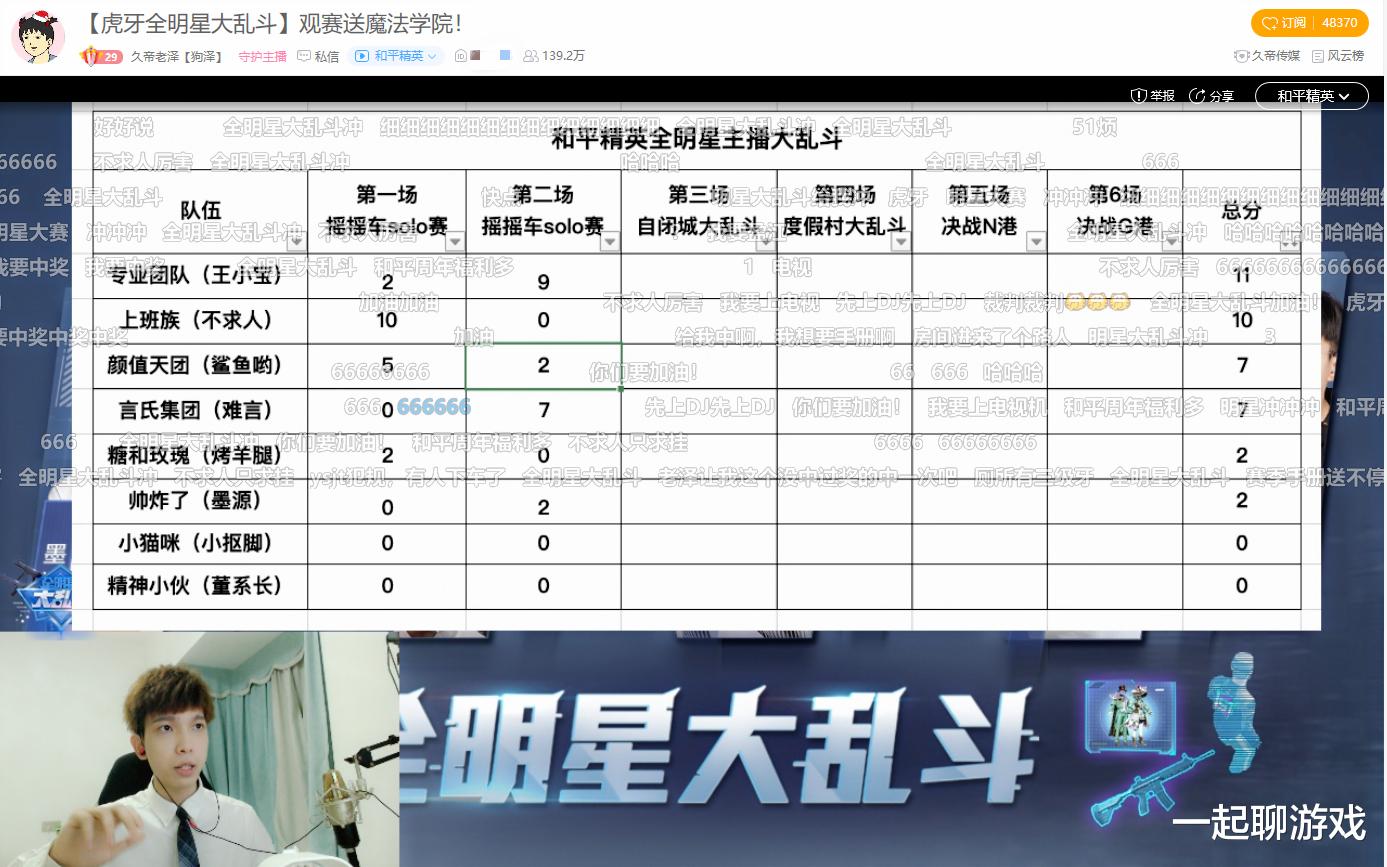This screenshot has width=1387, height=867.
Task: Select highlighted 第二场 cell for 颜值天团
Action: point(543,366)
